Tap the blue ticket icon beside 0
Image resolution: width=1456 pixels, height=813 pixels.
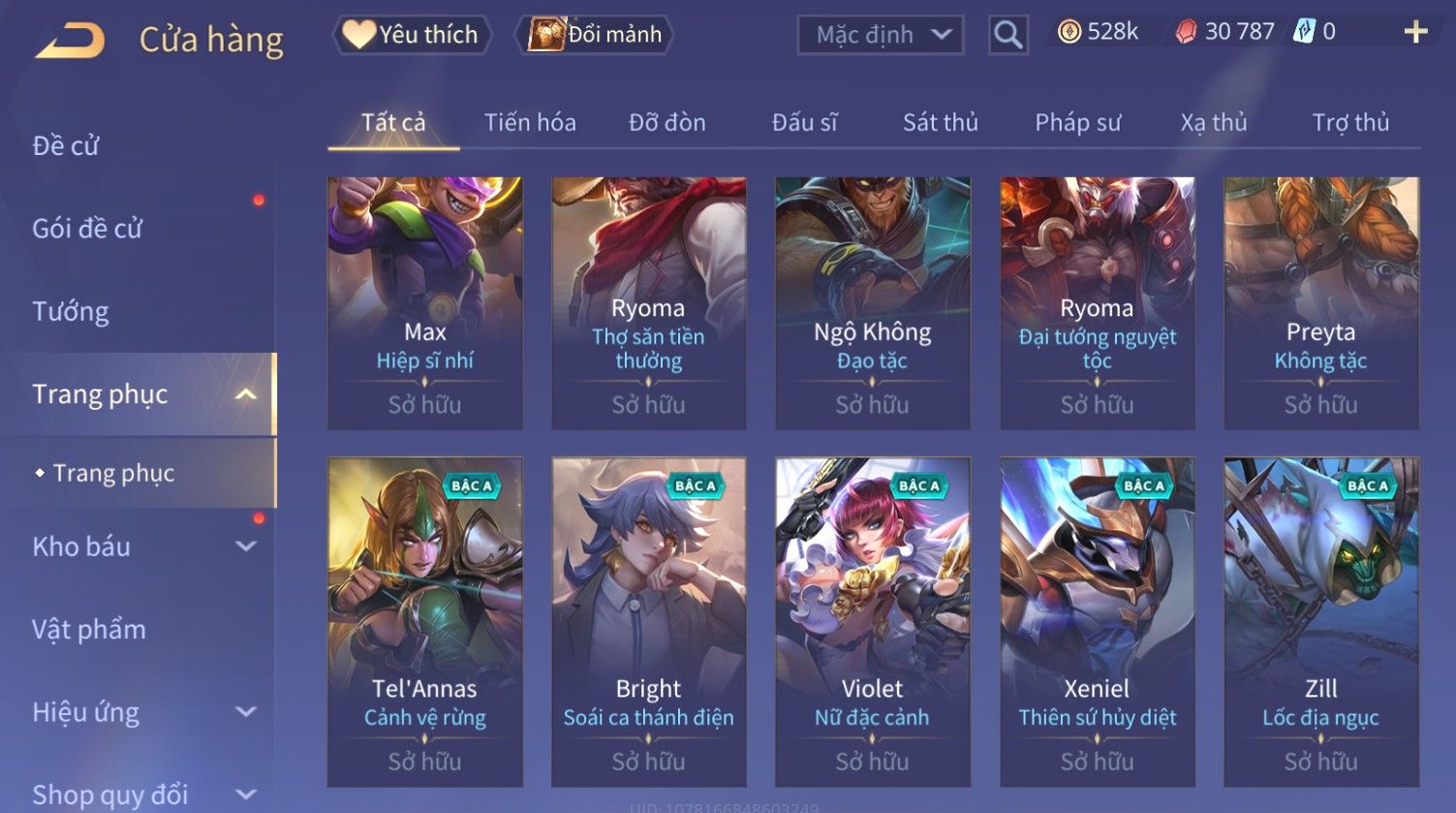[x=1304, y=32]
